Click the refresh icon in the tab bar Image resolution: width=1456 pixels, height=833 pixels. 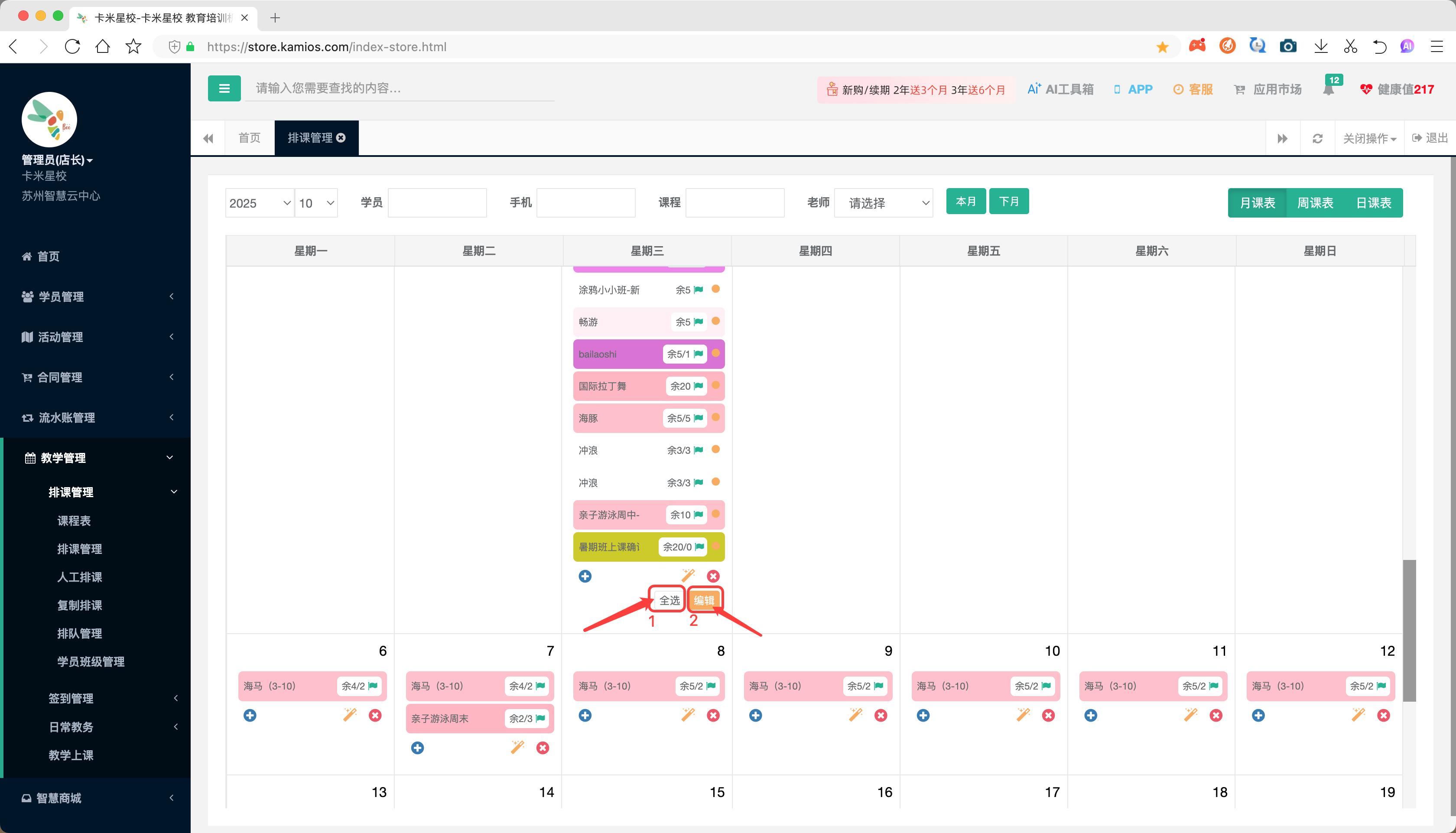[x=1318, y=138]
